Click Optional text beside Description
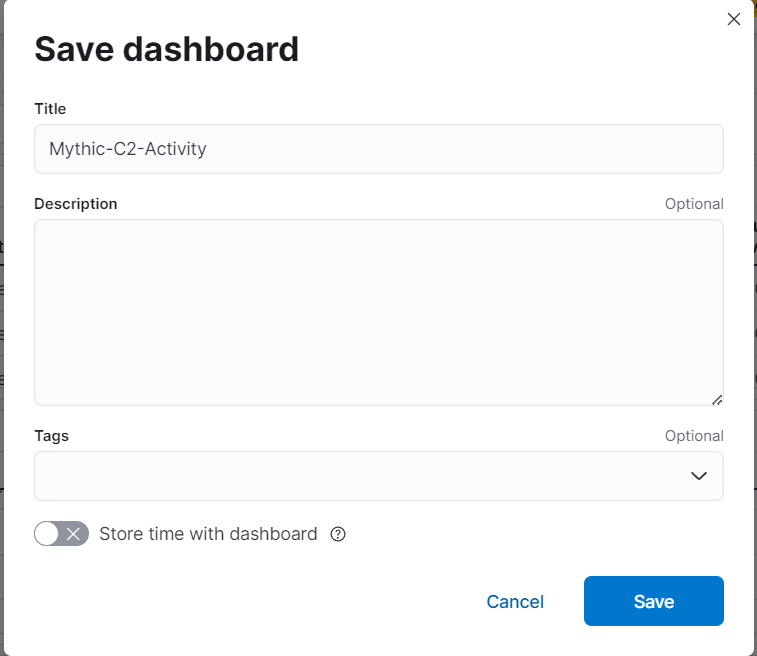 pos(694,204)
